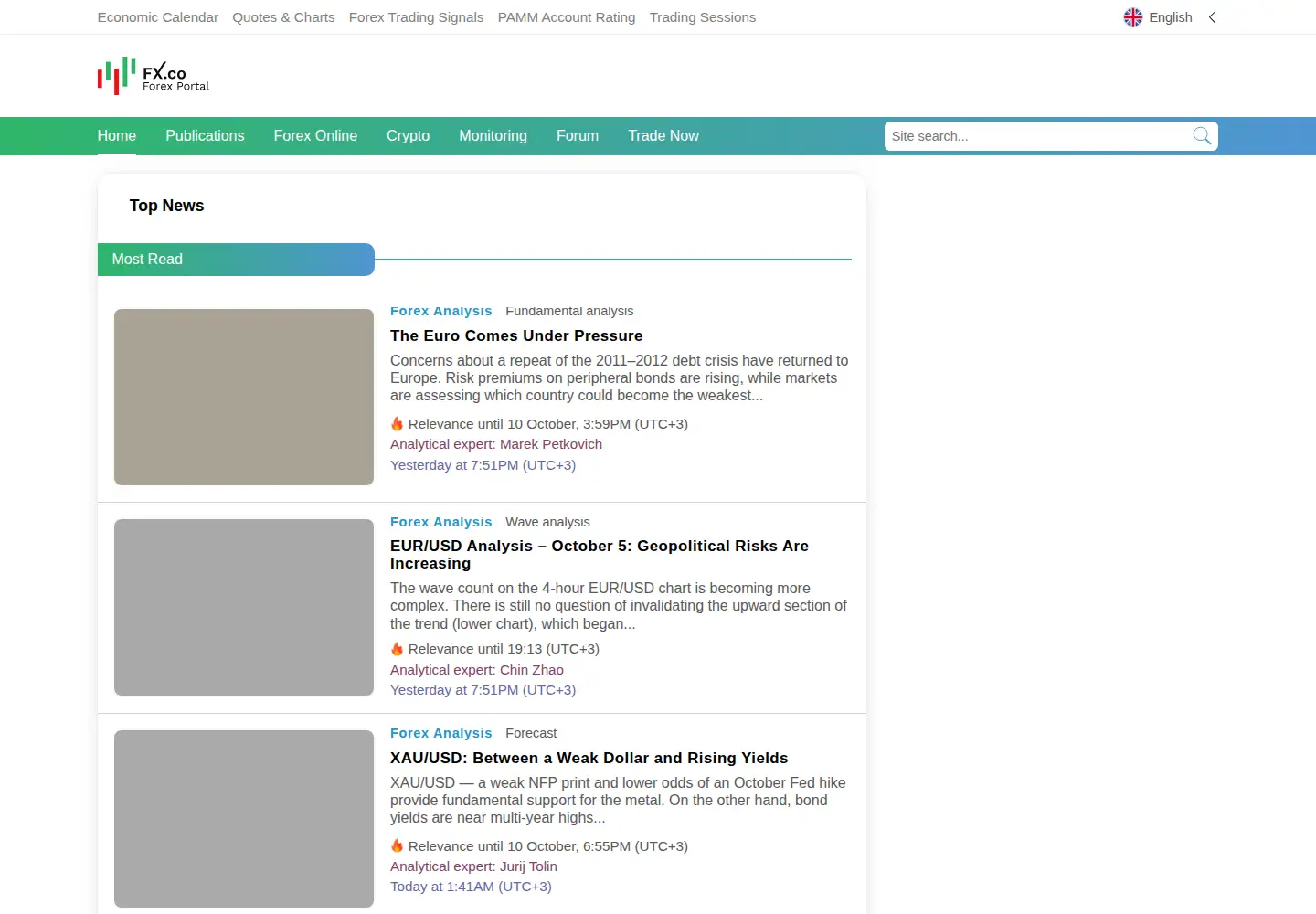Image resolution: width=1316 pixels, height=914 pixels.
Task: Click the UK flag language icon
Action: pyautogui.click(x=1133, y=17)
